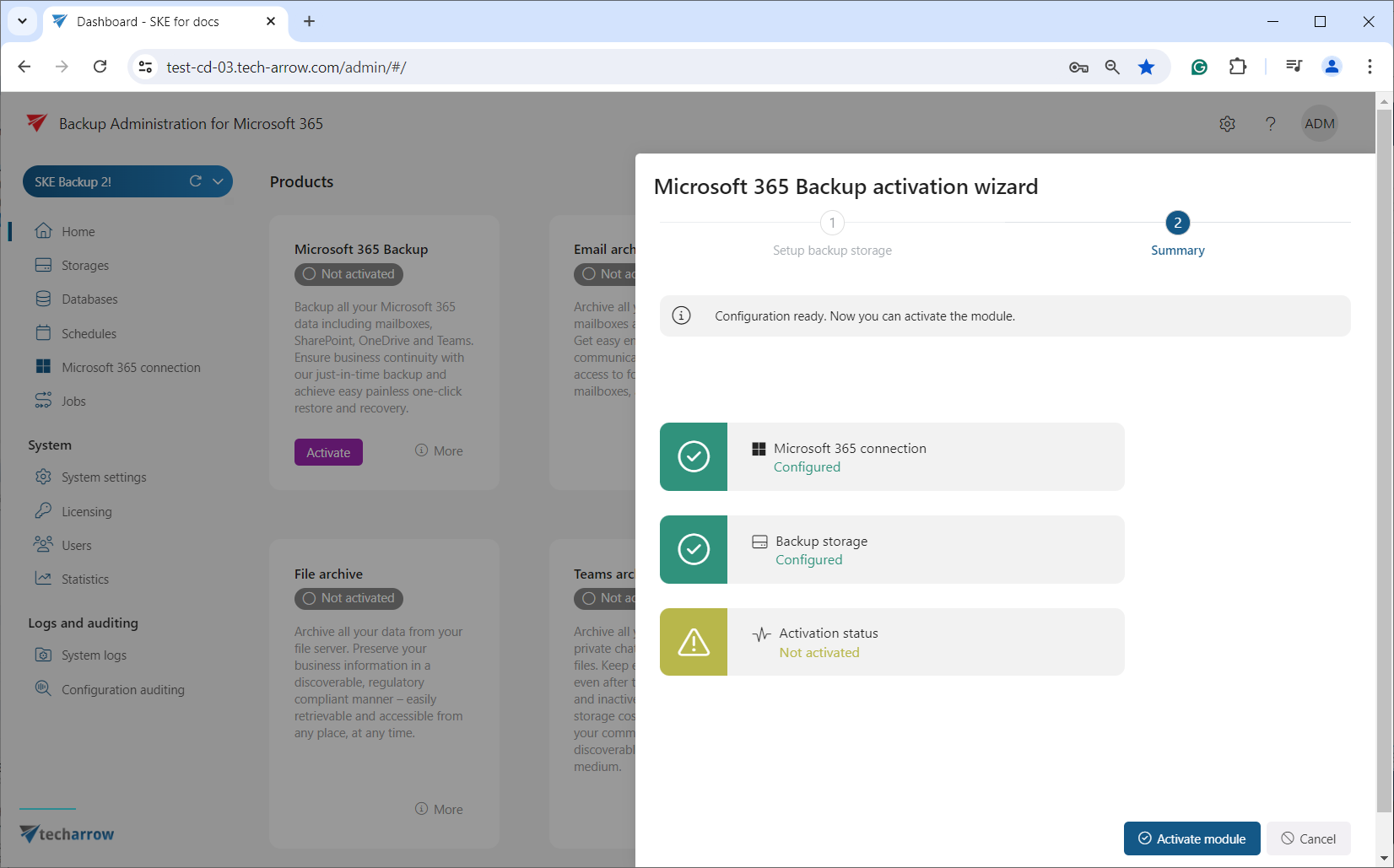
Task: Open the Microsoft 365 connection Configured card
Action: pyautogui.click(x=892, y=457)
